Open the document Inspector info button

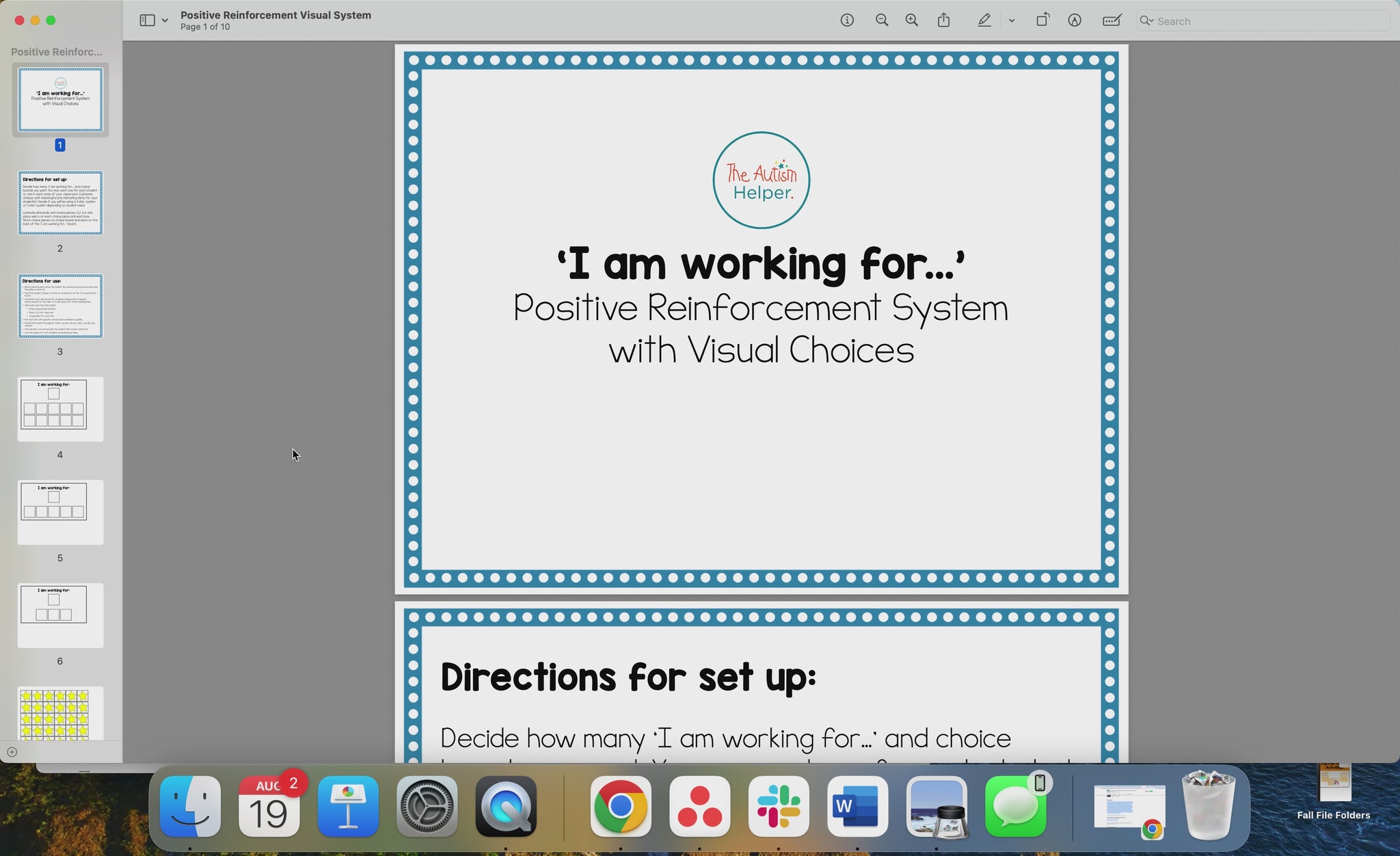[x=847, y=21]
